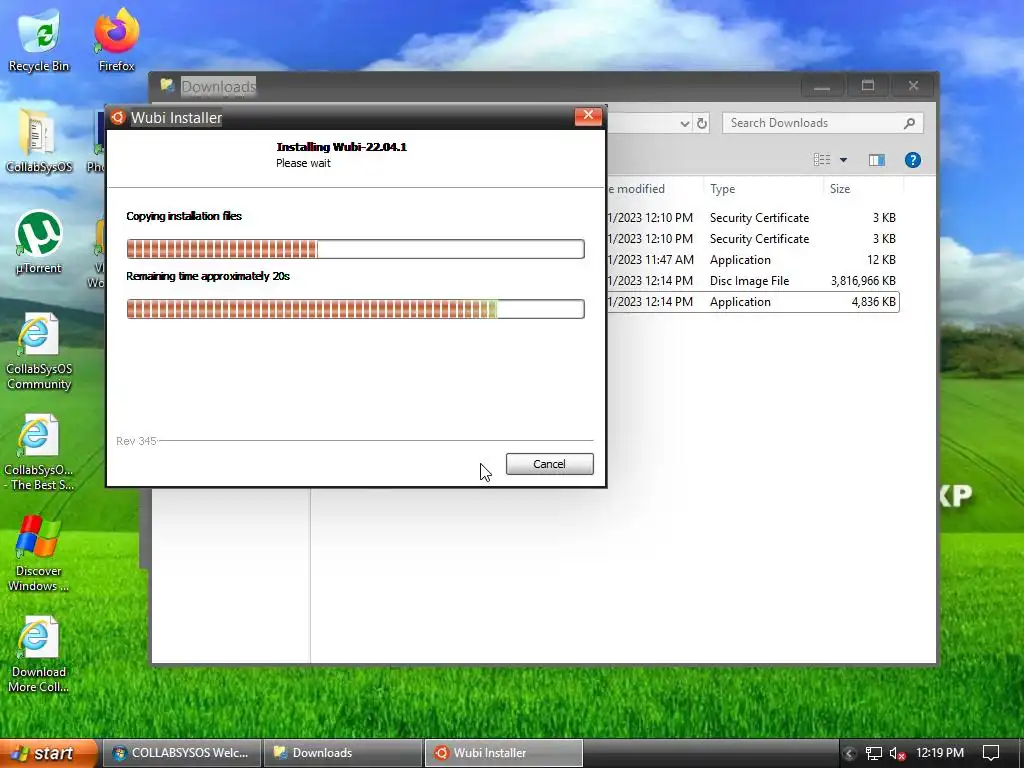
Task: Refresh the Downloads window address bar
Action: (x=702, y=123)
